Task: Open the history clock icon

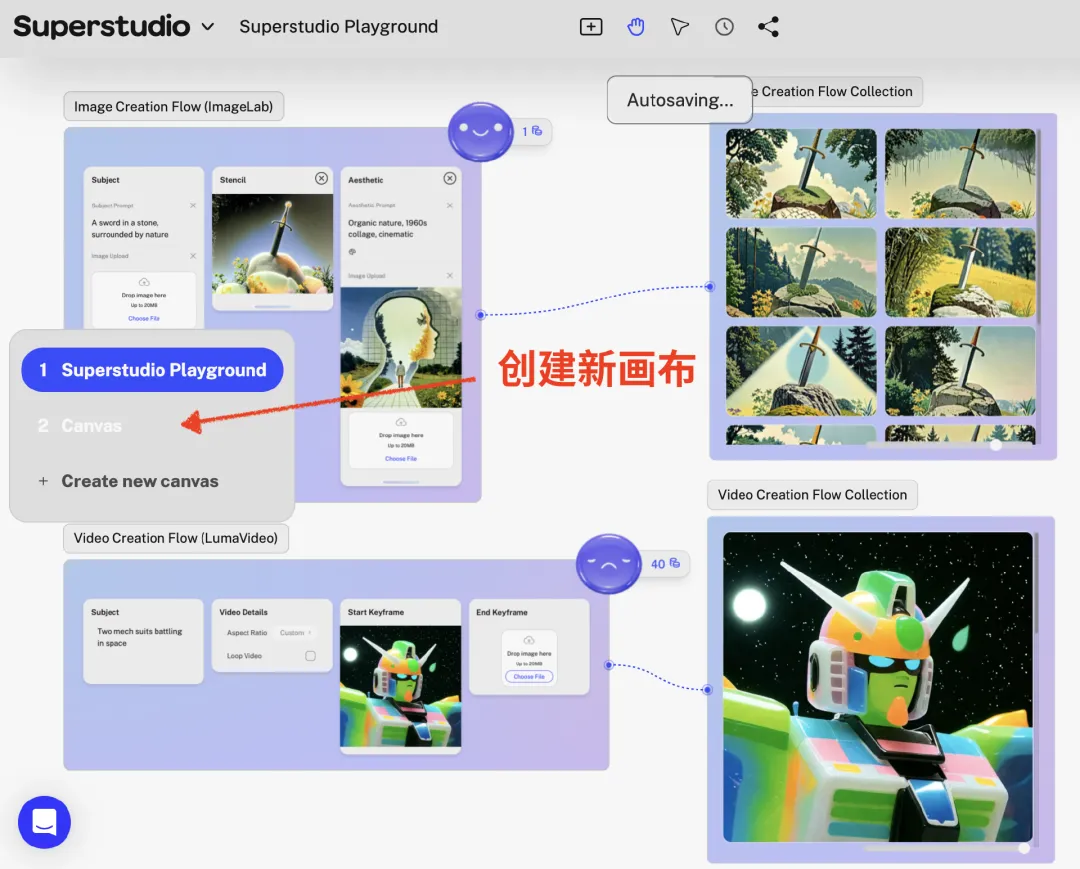Action: point(724,27)
